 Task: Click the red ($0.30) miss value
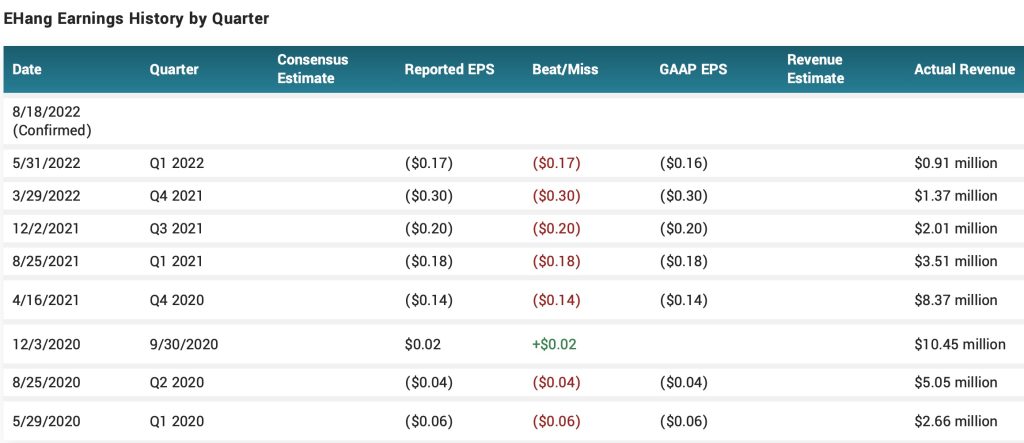(556, 196)
